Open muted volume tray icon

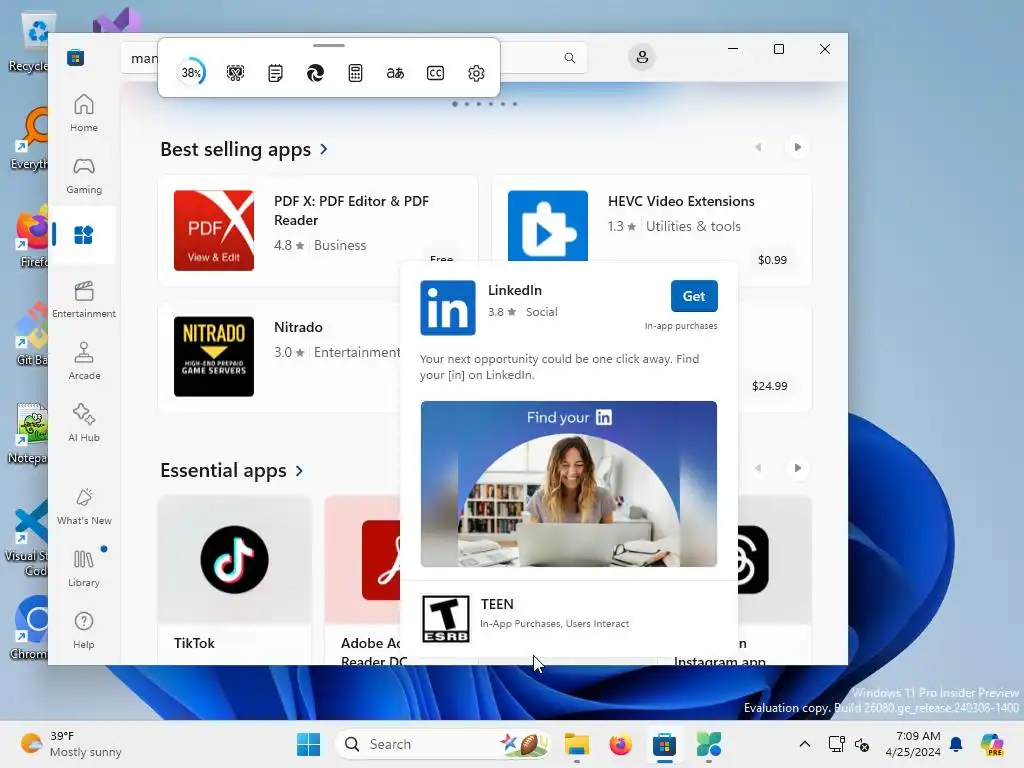pyautogui.click(x=862, y=744)
